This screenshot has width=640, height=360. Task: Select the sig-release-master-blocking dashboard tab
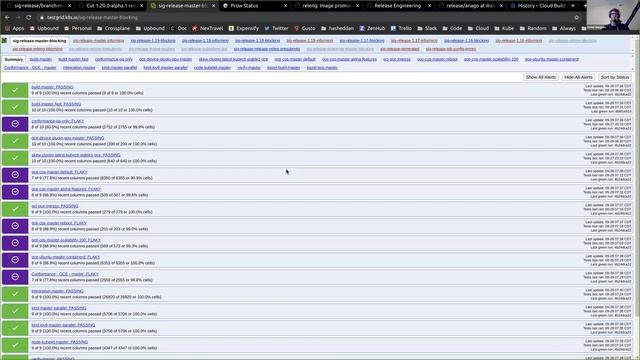(39, 41)
